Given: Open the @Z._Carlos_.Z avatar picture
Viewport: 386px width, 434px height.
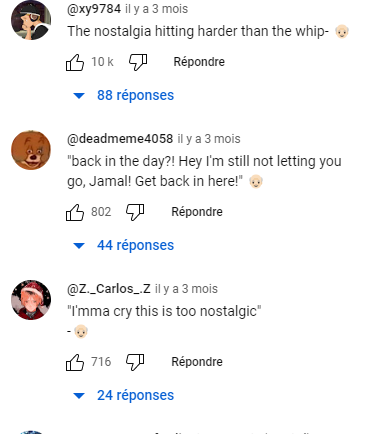Looking at the screenshot, I should tap(31, 300).
